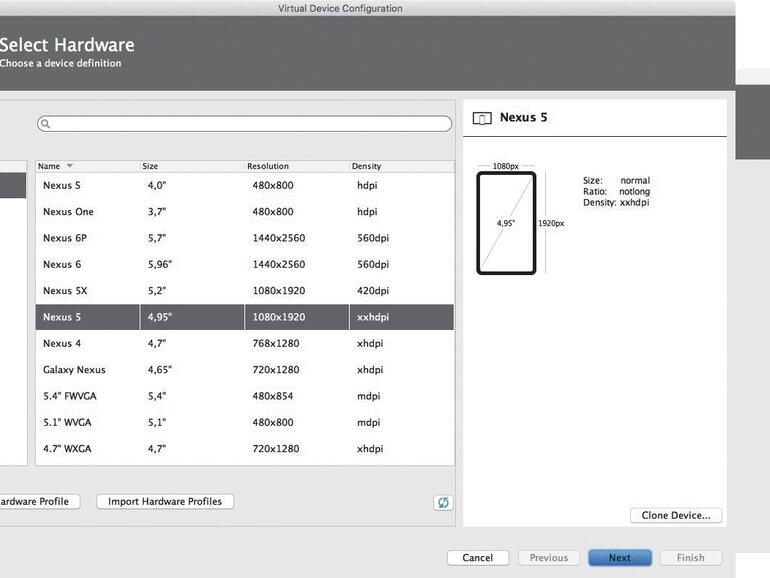Select the highlighted Nexus 5 row name
The height and width of the screenshot is (578, 770).
pos(62,317)
